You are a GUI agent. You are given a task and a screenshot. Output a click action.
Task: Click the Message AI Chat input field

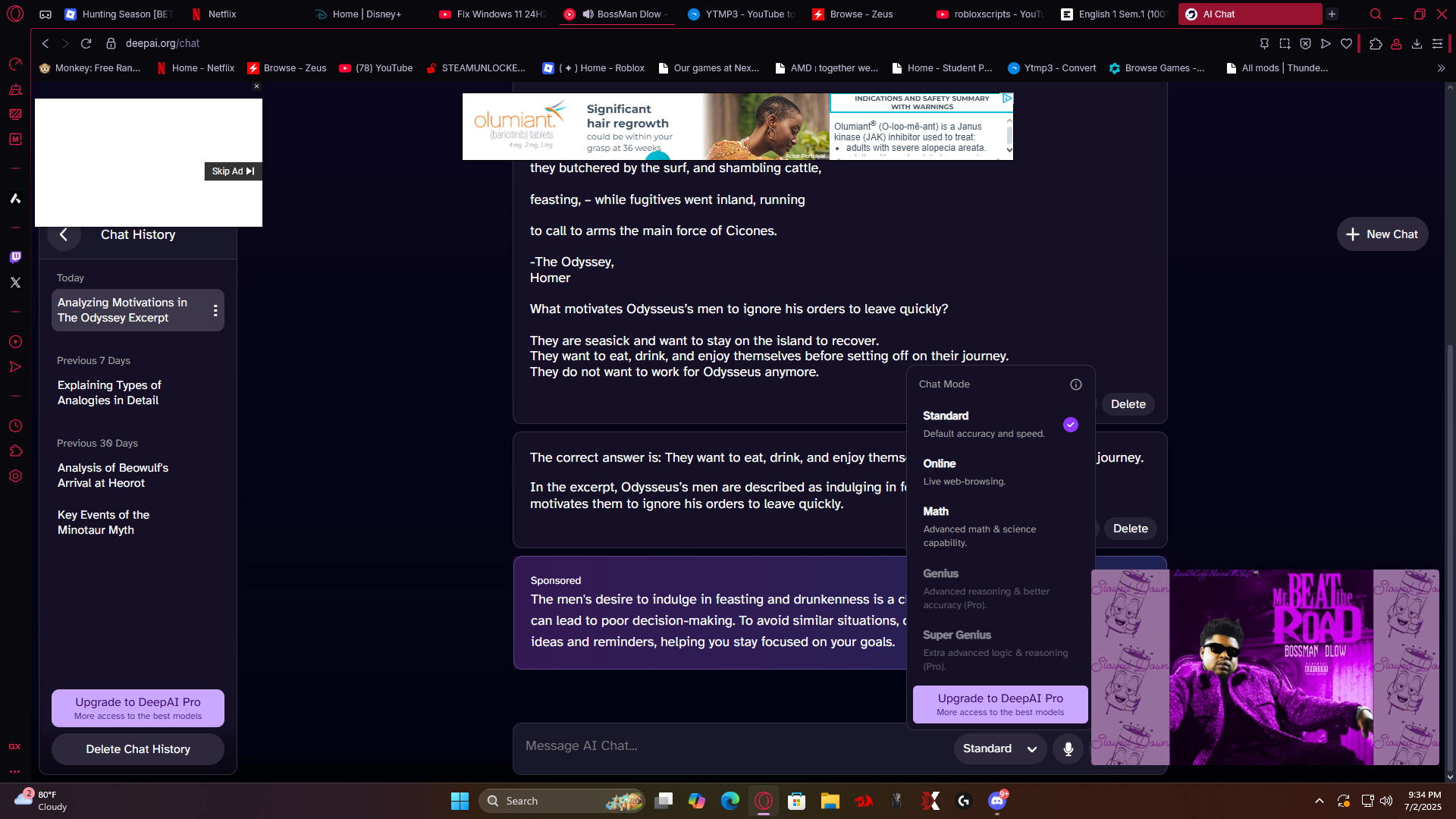point(733,746)
